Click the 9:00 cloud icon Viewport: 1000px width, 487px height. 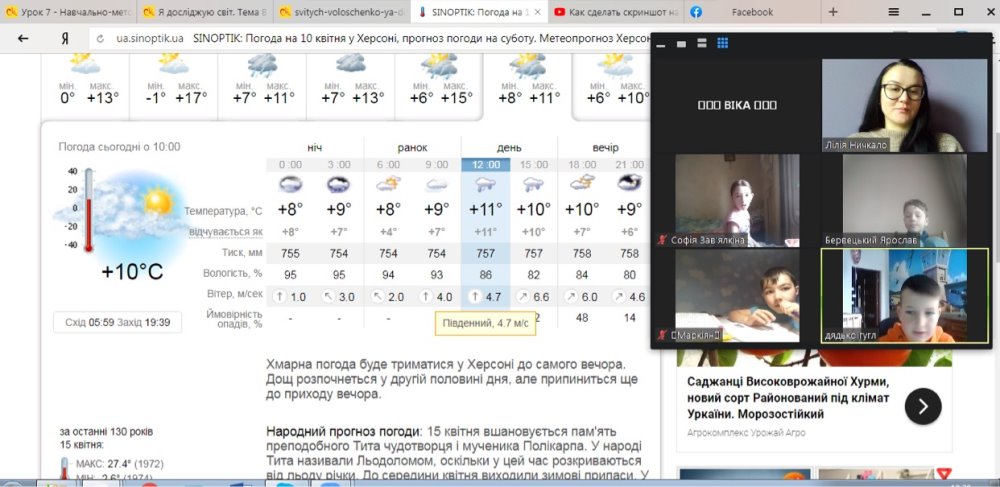436,184
